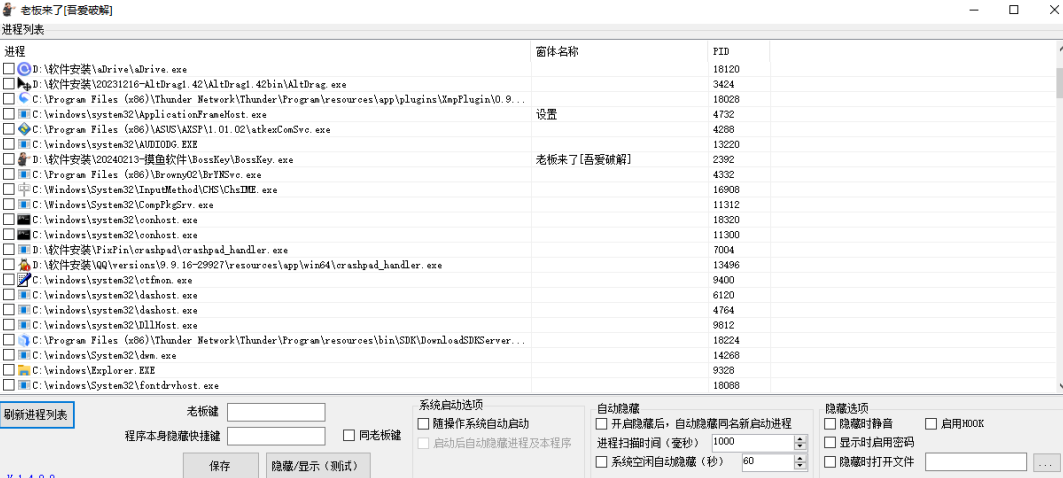Click the conhost.exe icon with PID 18320
Screen dimensions: 1063x478
24,220
